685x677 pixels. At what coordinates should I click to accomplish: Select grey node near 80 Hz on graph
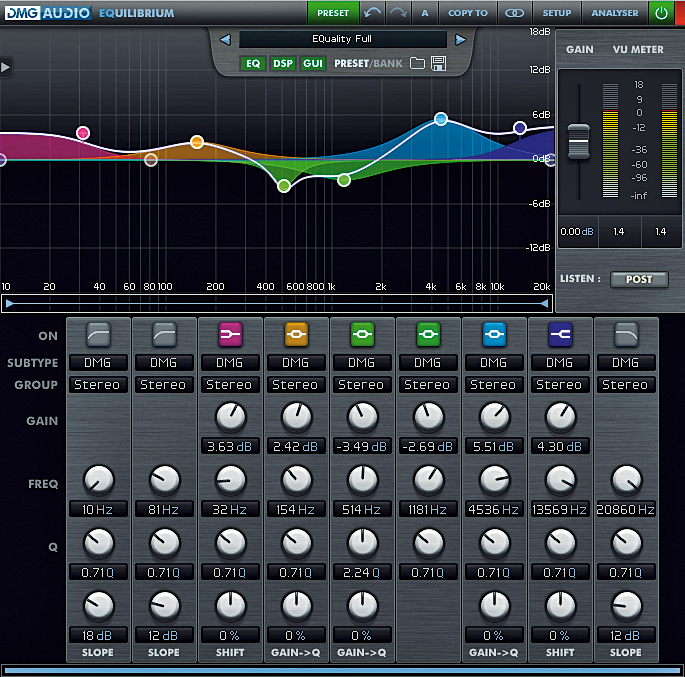(151, 160)
